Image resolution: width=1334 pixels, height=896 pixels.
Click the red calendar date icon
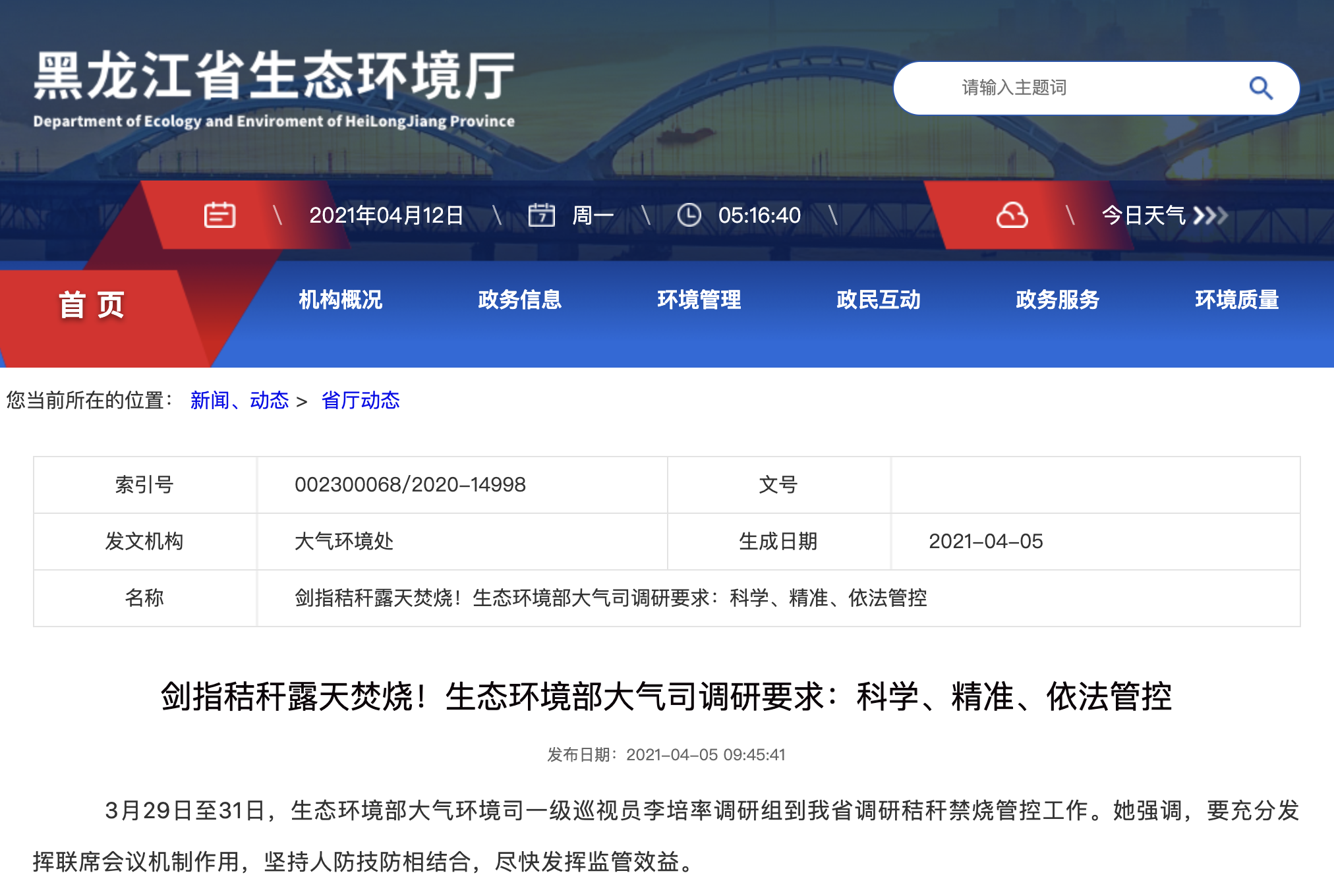[219, 215]
